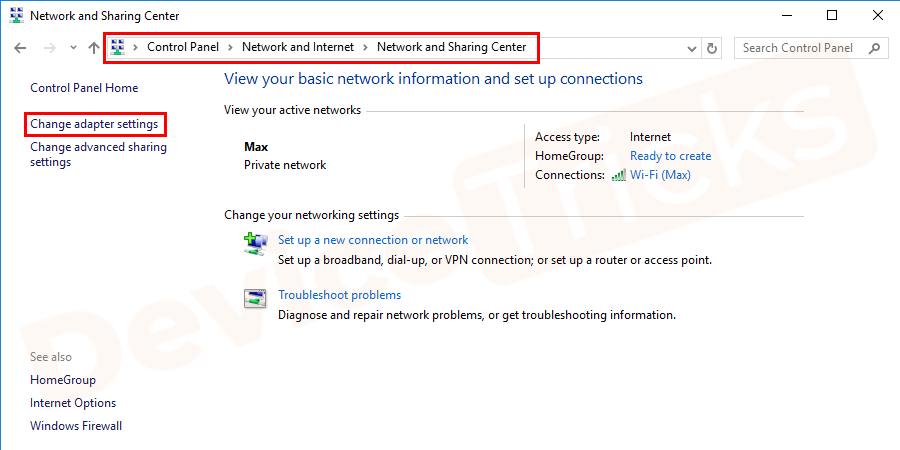Click the broadband, dial-up, or VPN description text
Screen dimensions: 900x450
pos(495,260)
